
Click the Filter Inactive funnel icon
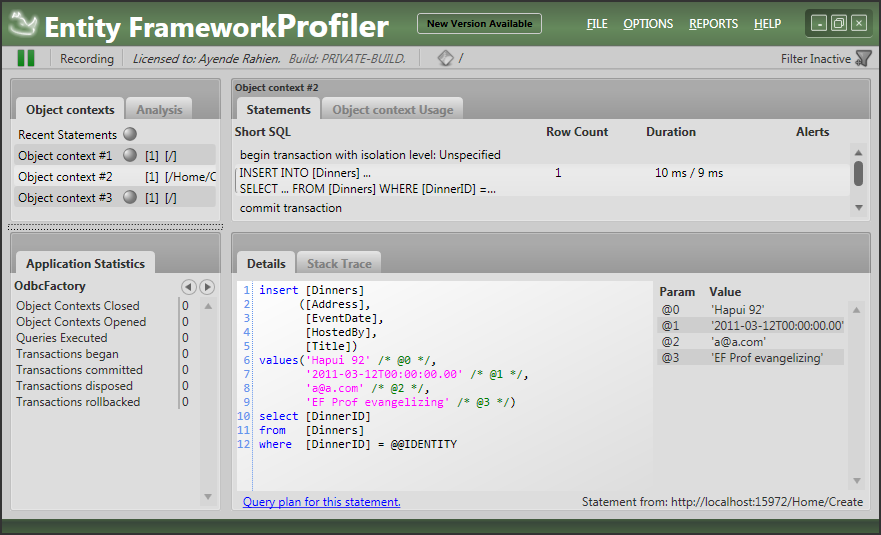[x=863, y=58]
